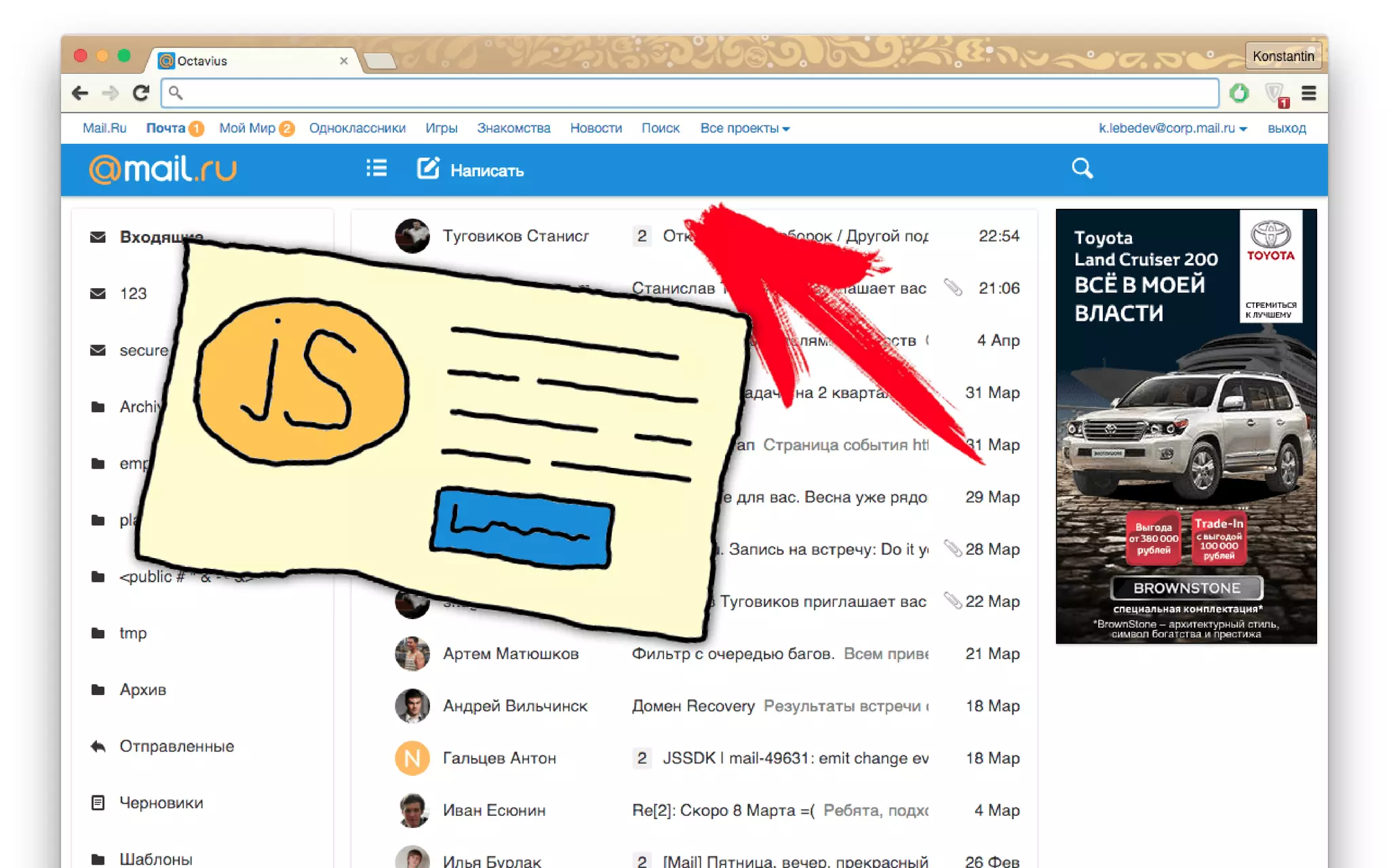Expand Все проекты dropdown

[x=744, y=128]
